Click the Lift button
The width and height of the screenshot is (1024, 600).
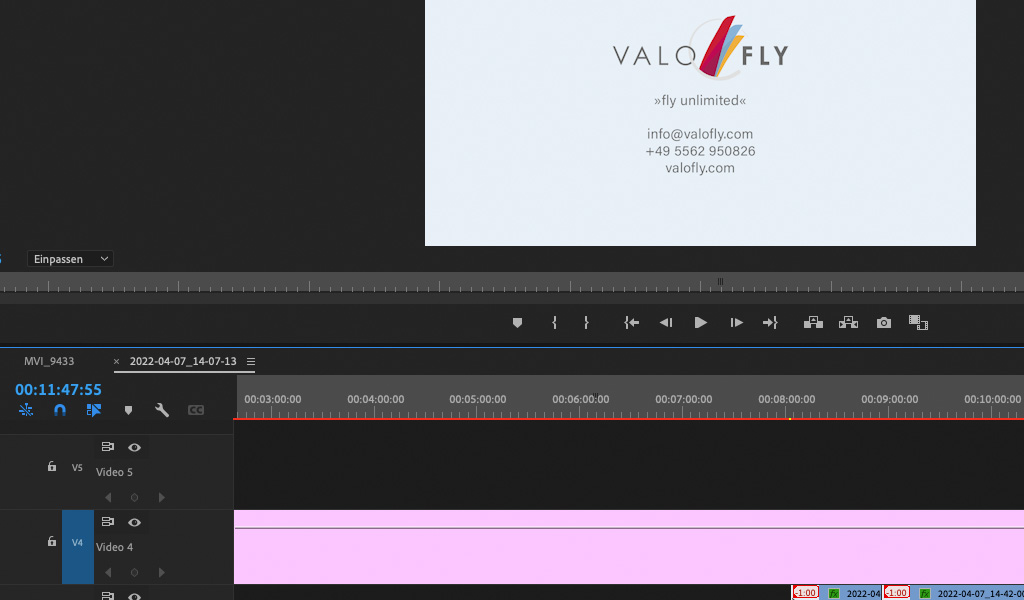point(813,323)
